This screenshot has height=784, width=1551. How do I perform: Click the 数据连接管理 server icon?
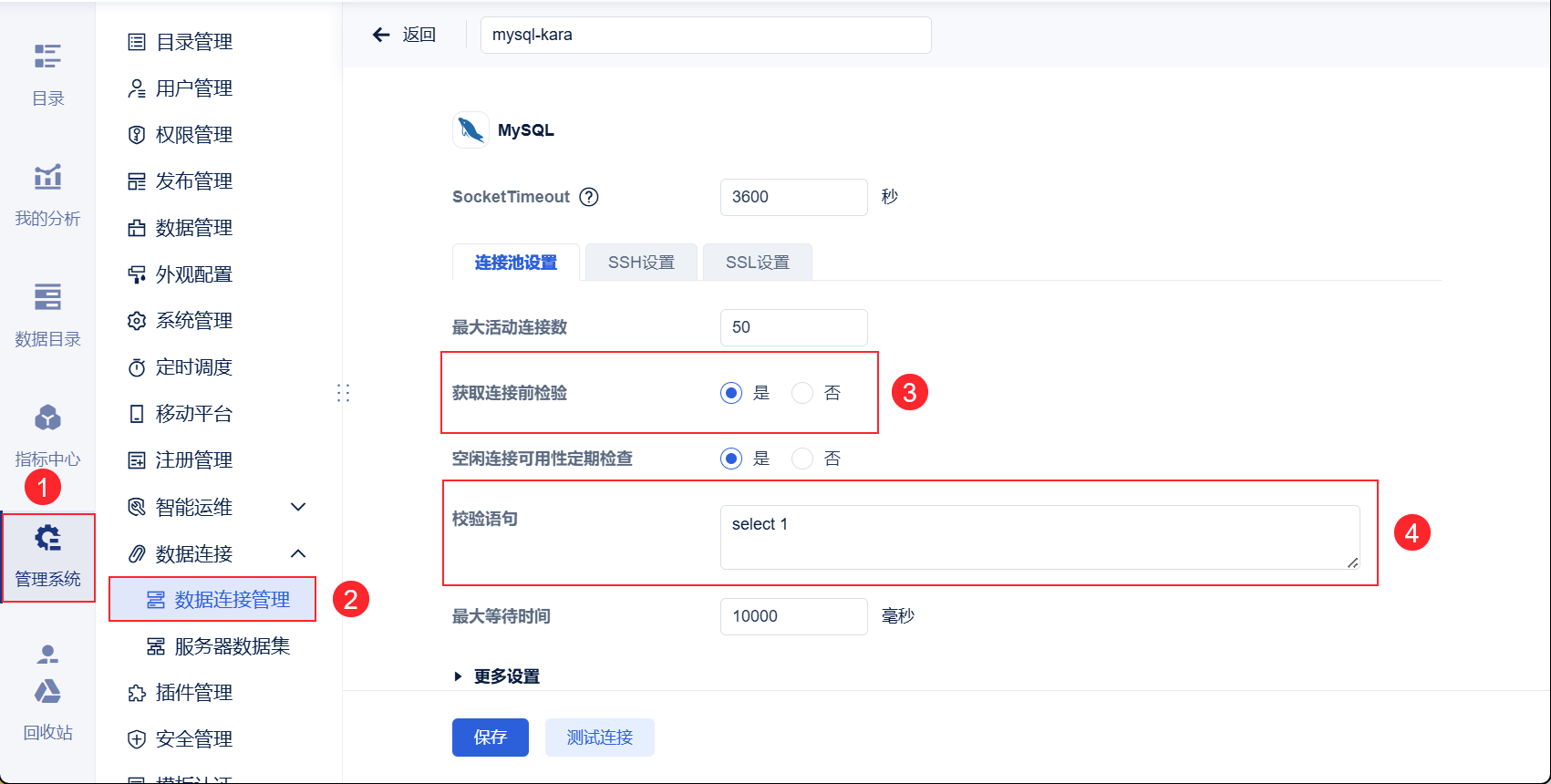coord(156,600)
